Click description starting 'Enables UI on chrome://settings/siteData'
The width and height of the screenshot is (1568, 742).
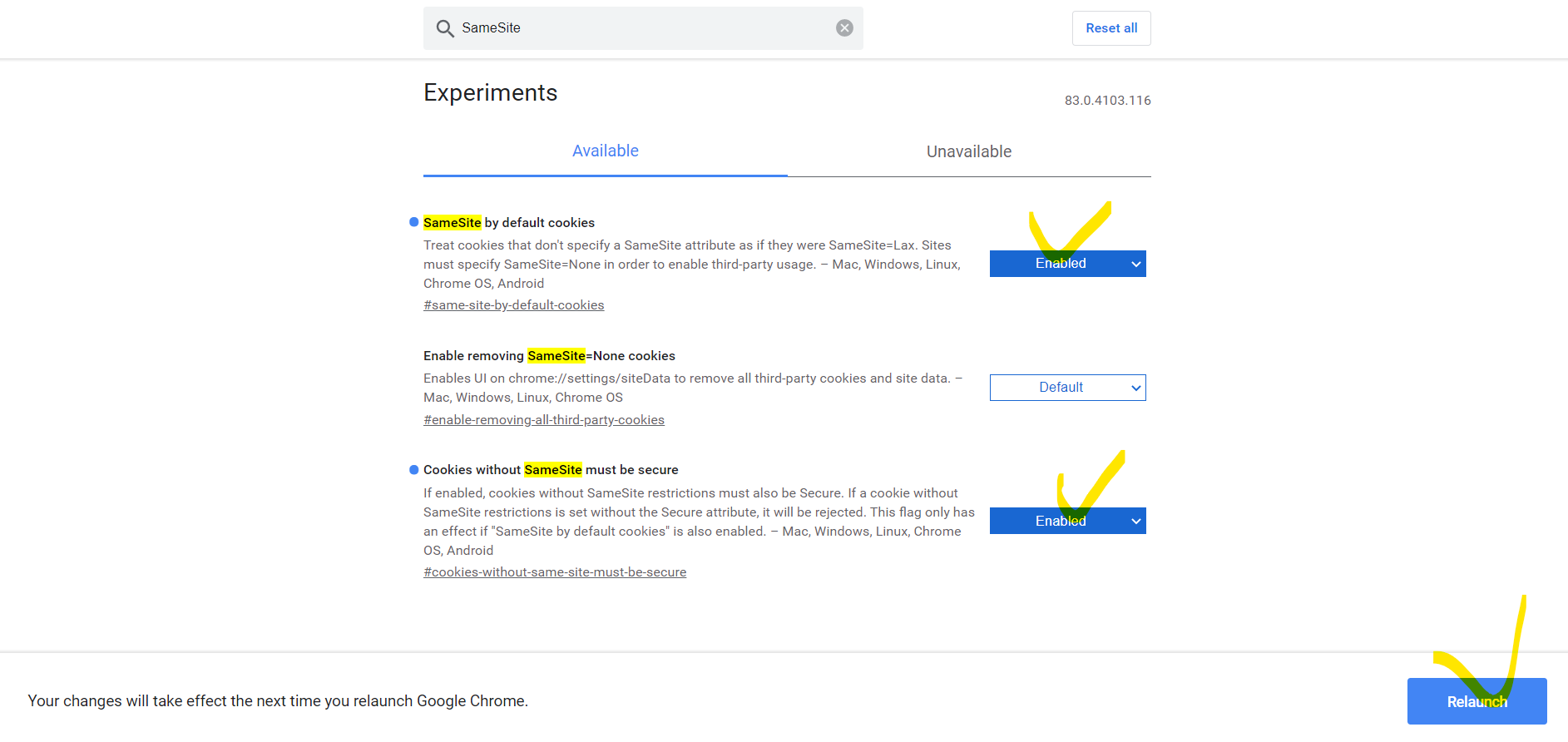693,388
